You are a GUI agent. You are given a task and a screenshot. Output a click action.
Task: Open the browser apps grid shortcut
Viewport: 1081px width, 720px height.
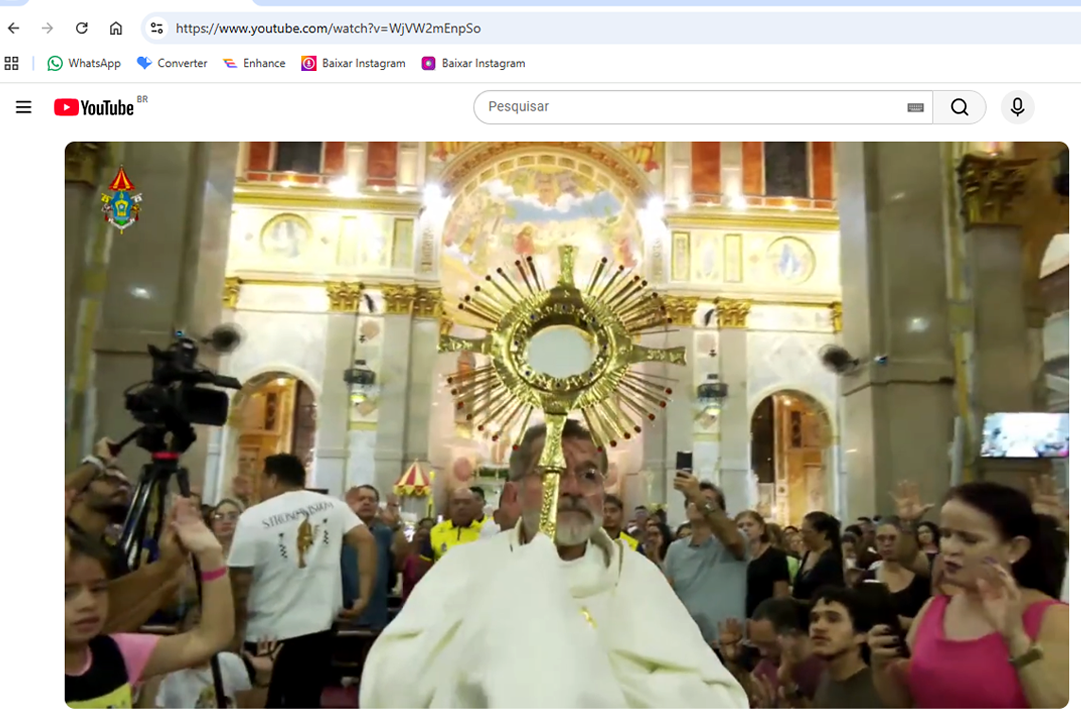pos(12,63)
